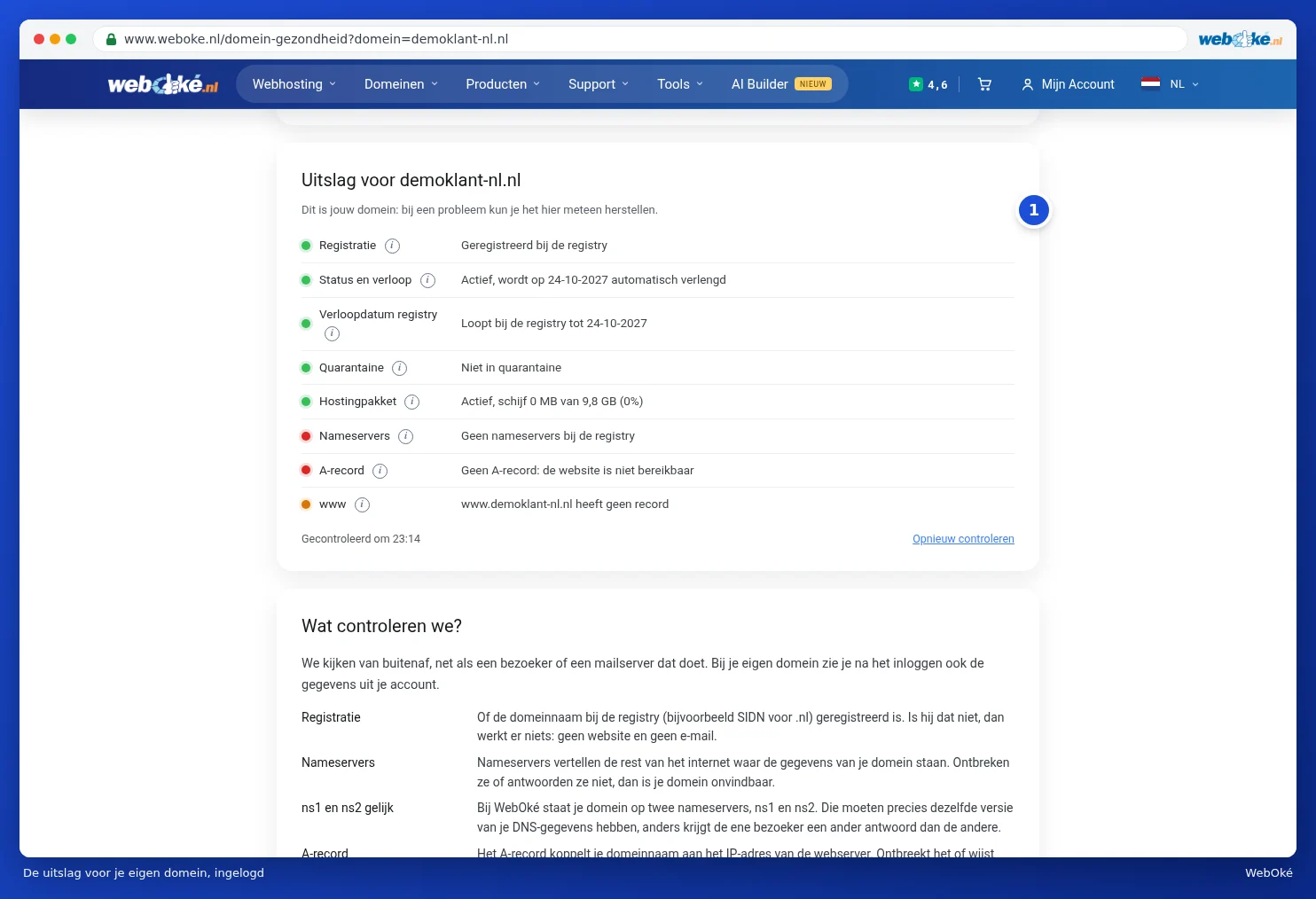Go to Mijn Account
The width and height of the screenshot is (1316, 899).
pos(1068,84)
